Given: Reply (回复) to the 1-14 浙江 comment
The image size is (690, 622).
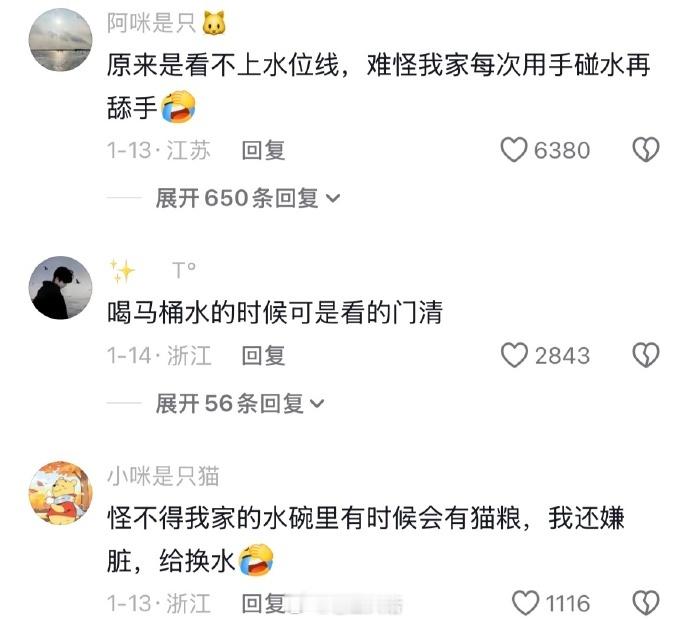Looking at the screenshot, I should 263,355.
